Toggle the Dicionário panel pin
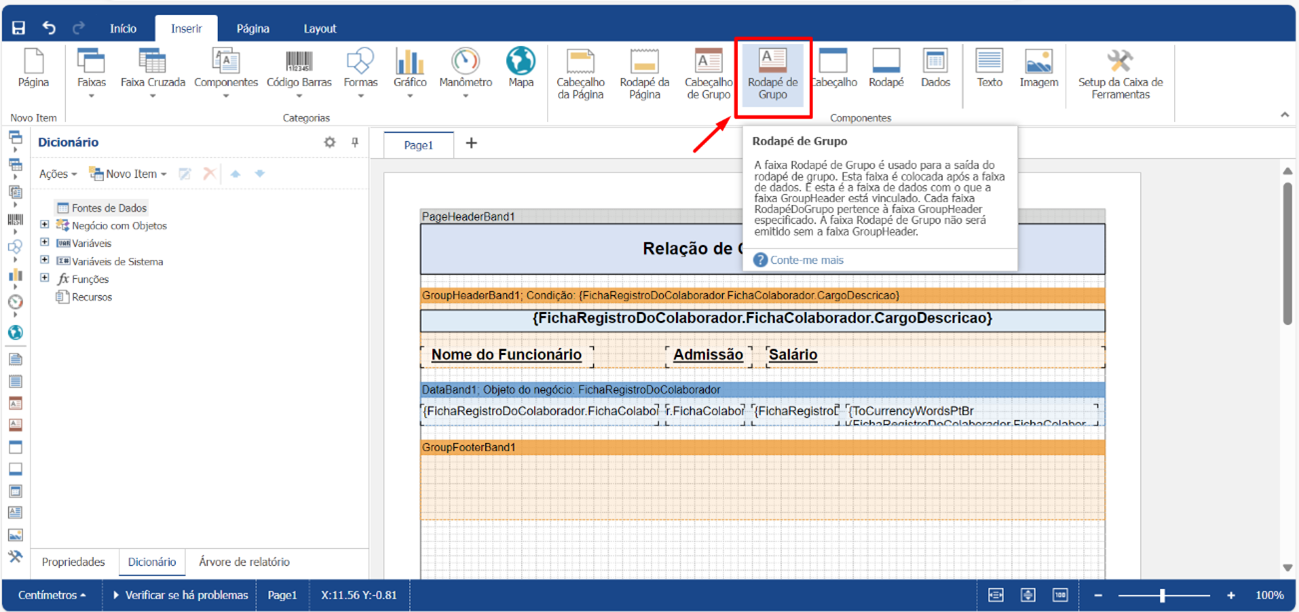The image size is (1299, 612). [354, 142]
